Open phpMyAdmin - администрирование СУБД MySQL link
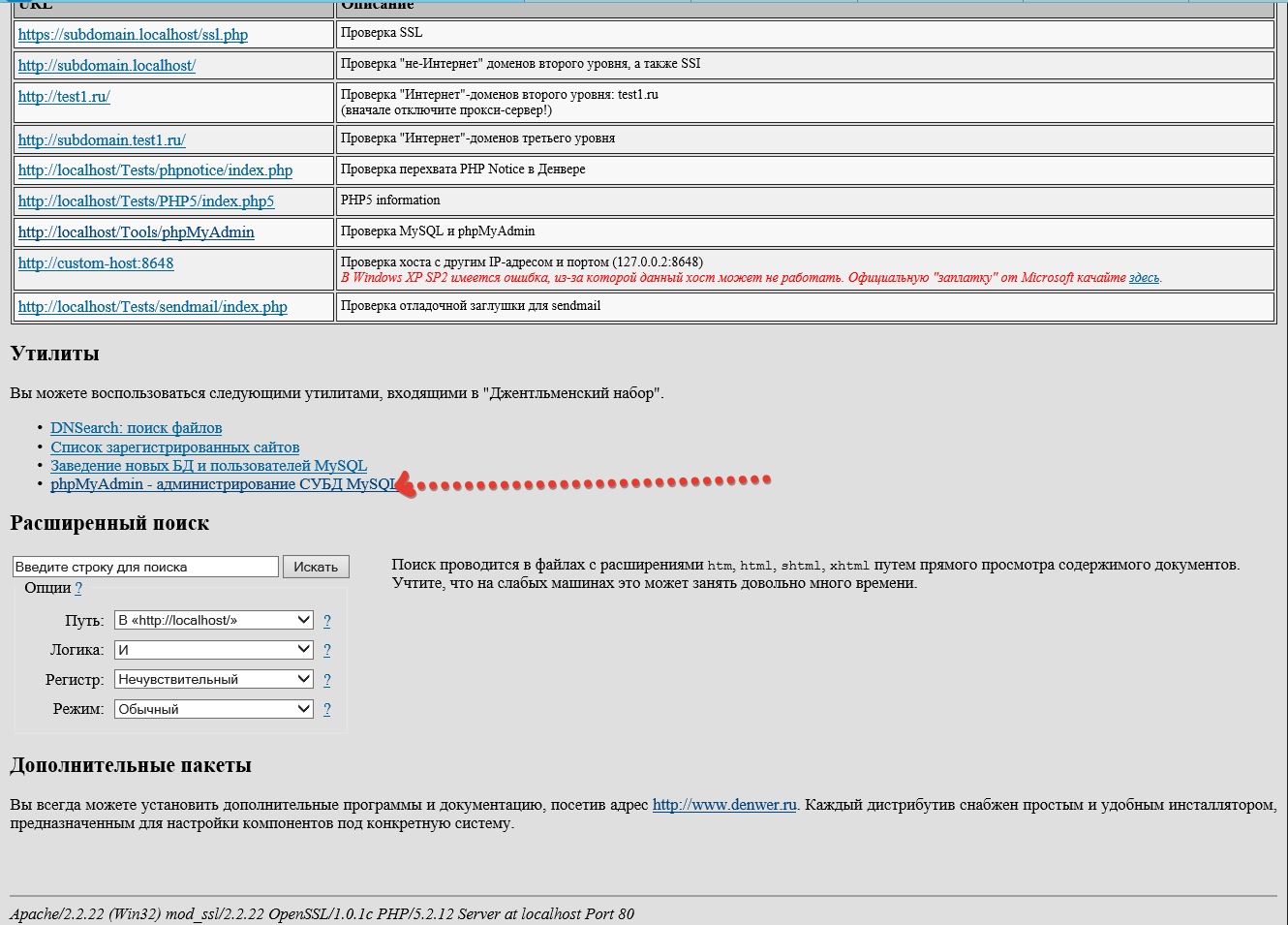The height and width of the screenshot is (925, 1288). coord(224,484)
